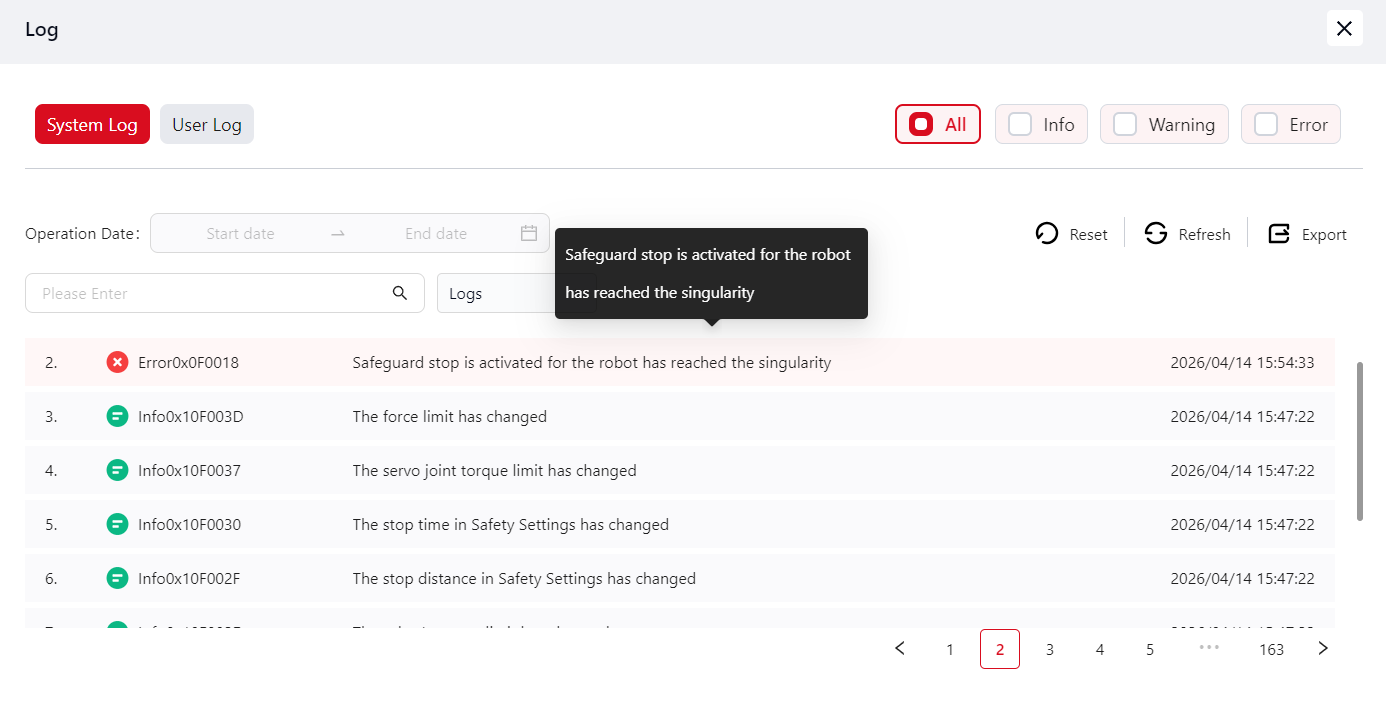Click the vertical scrollbar of log list

(1359, 440)
